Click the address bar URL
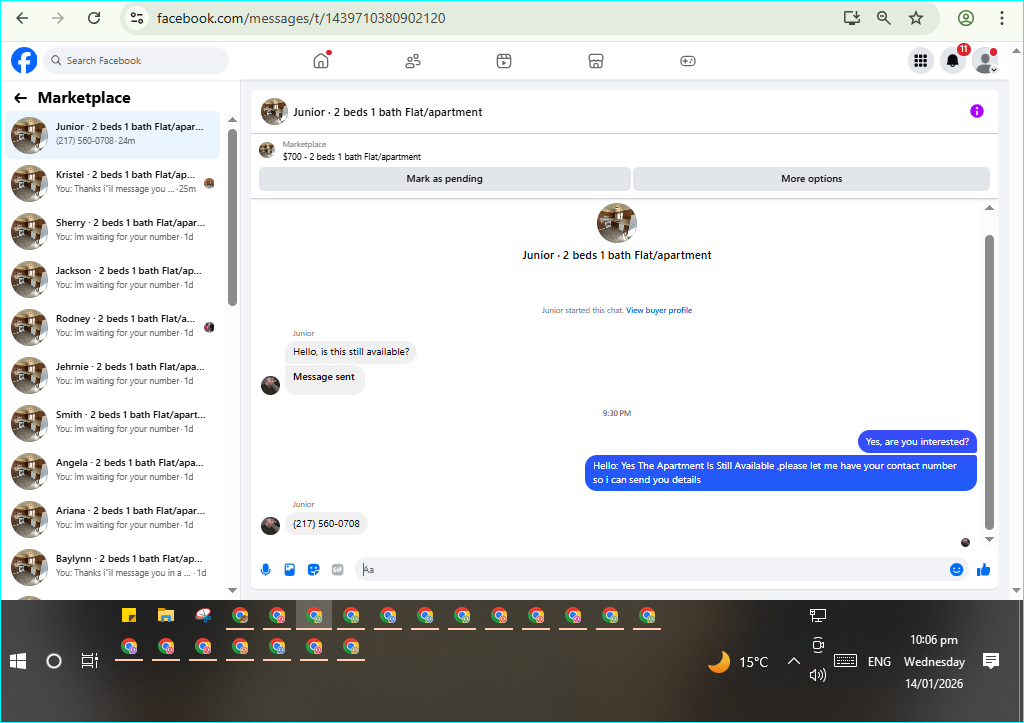Viewport: 1024px width, 723px height. coord(301,18)
